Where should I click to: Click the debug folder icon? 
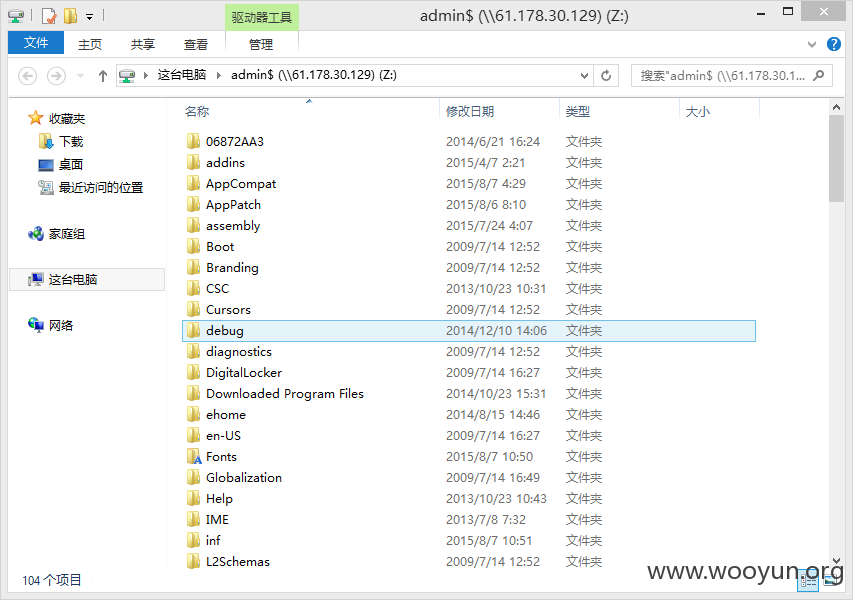193,330
